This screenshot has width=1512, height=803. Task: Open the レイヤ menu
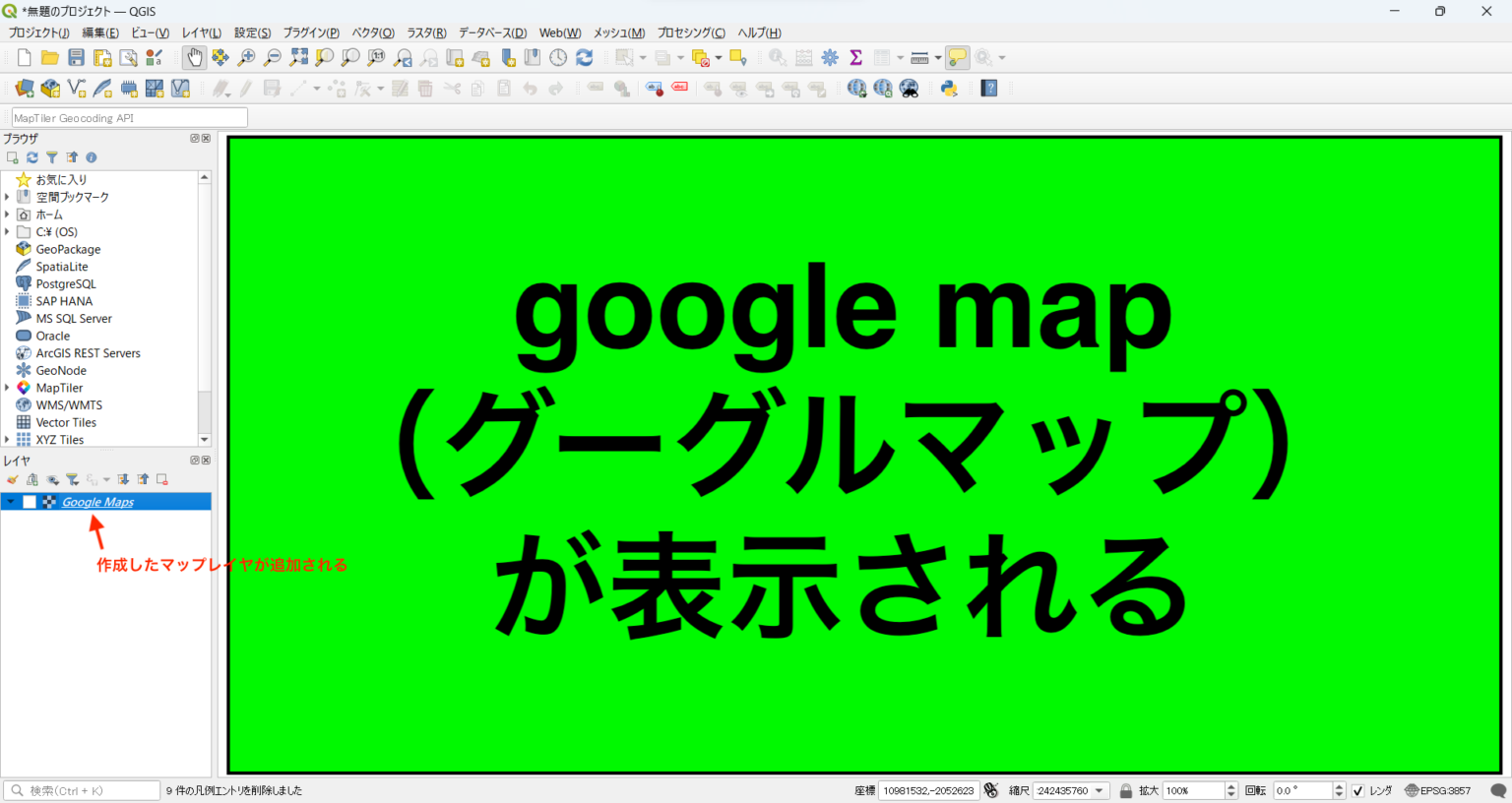200,32
